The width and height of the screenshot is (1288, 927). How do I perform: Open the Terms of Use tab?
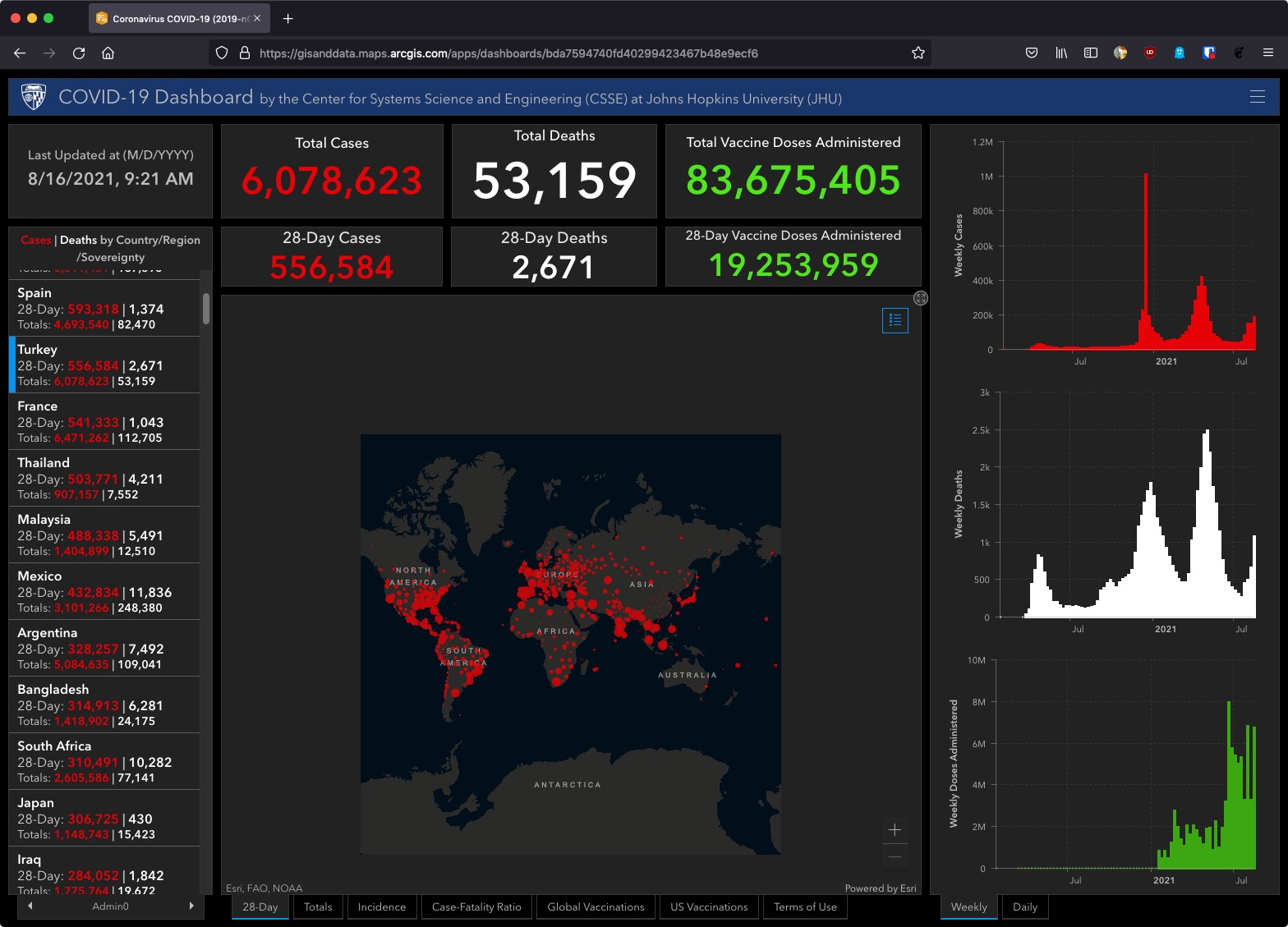pos(805,907)
